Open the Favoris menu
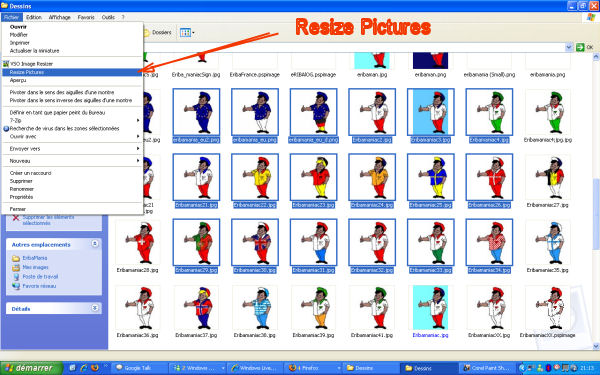The width and height of the screenshot is (600, 375). pyautogui.click(x=86, y=17)
